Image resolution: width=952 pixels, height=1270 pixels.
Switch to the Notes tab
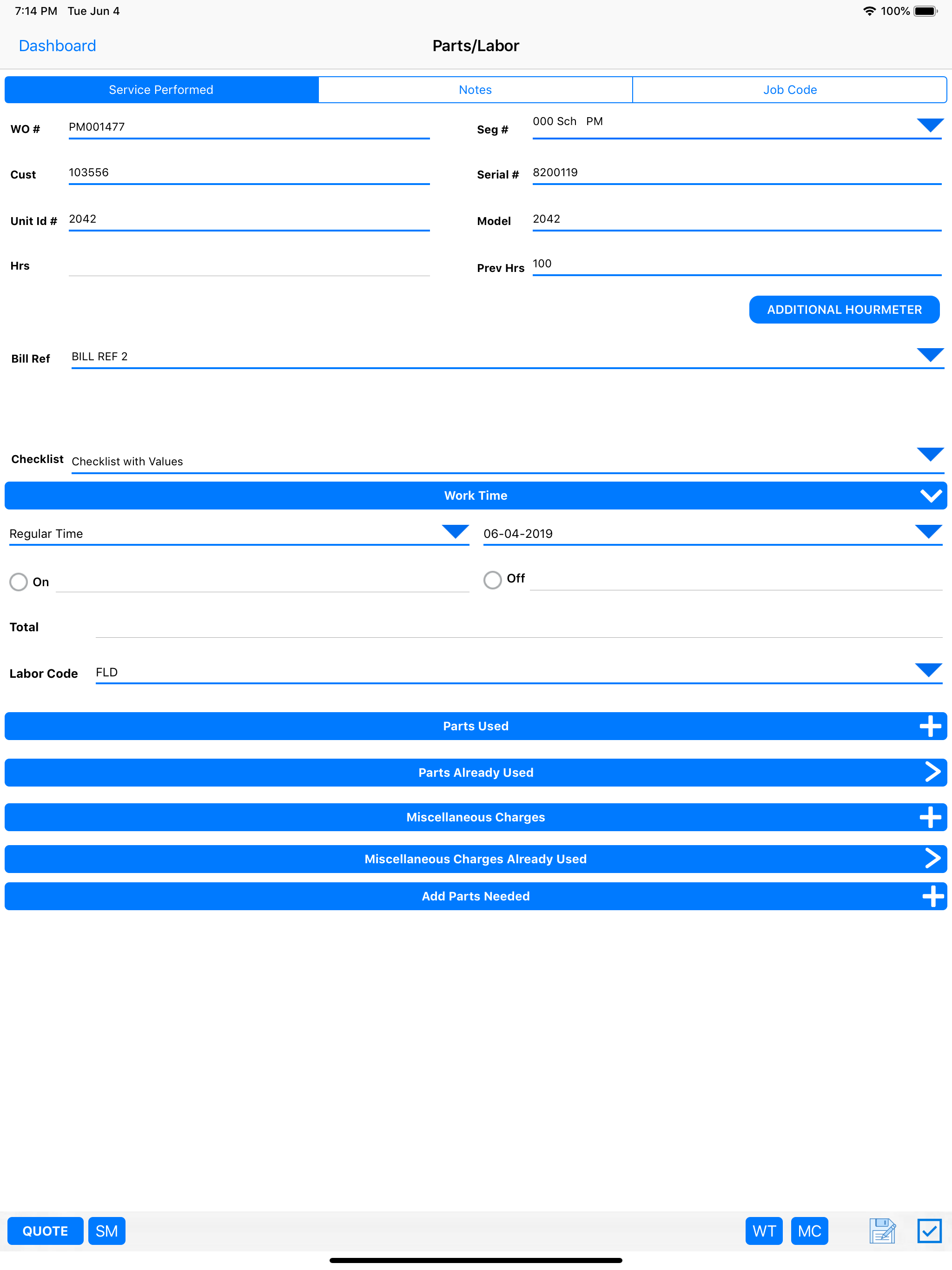pyautogui.click(x=476, y=90)
